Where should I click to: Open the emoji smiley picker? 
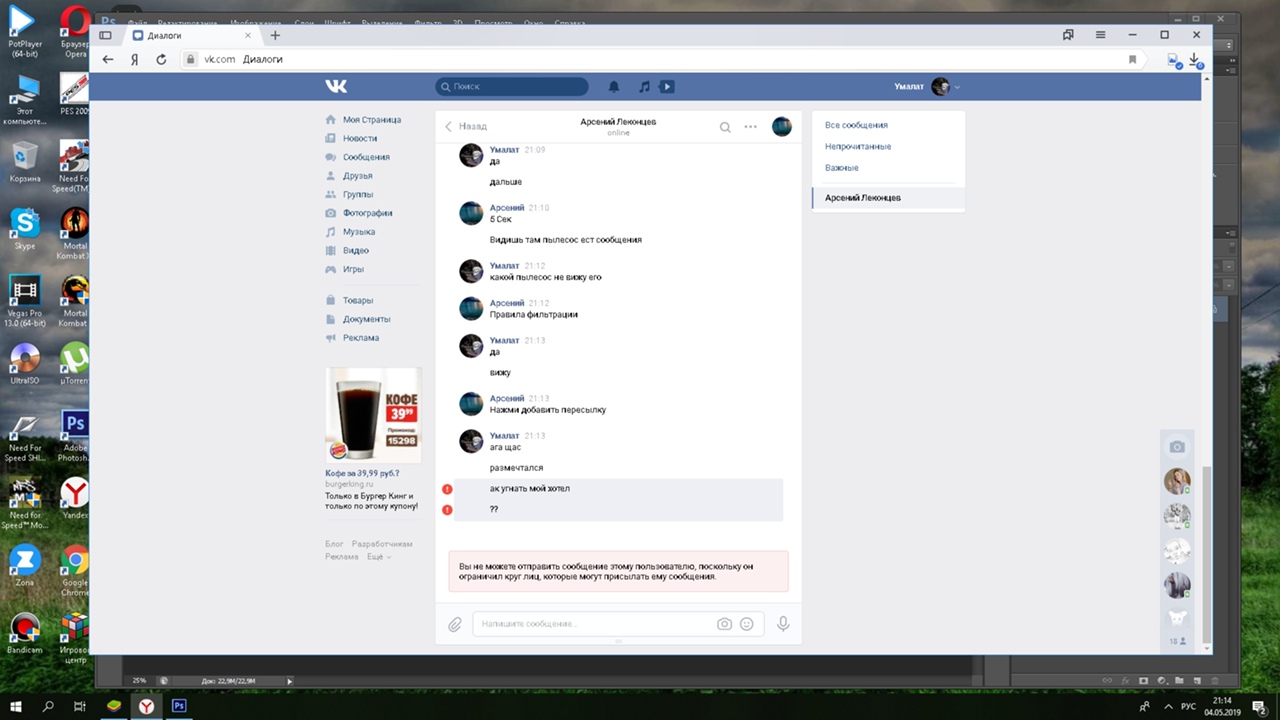click(746, 624)
